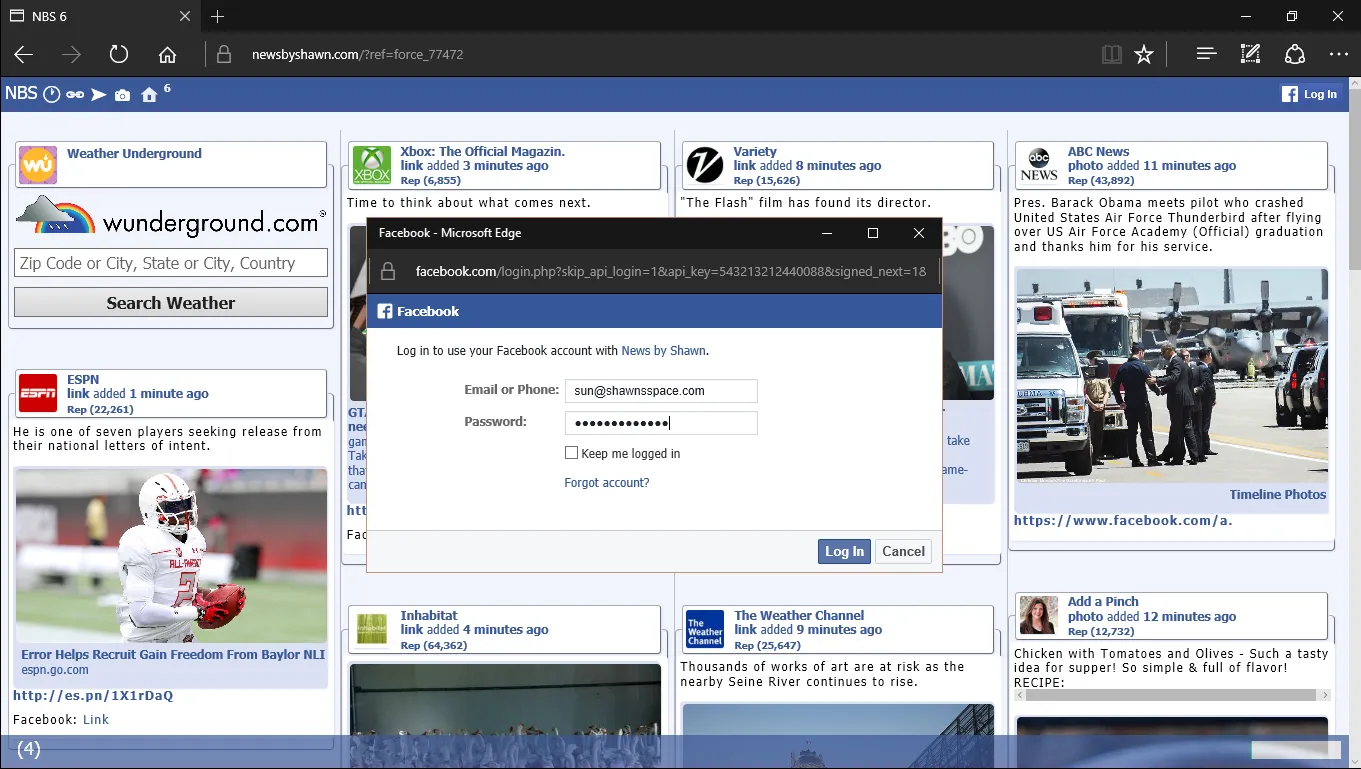Open the Edge More actions menu
This screenshot has width=1361, height=769.
click(1339, 54)
